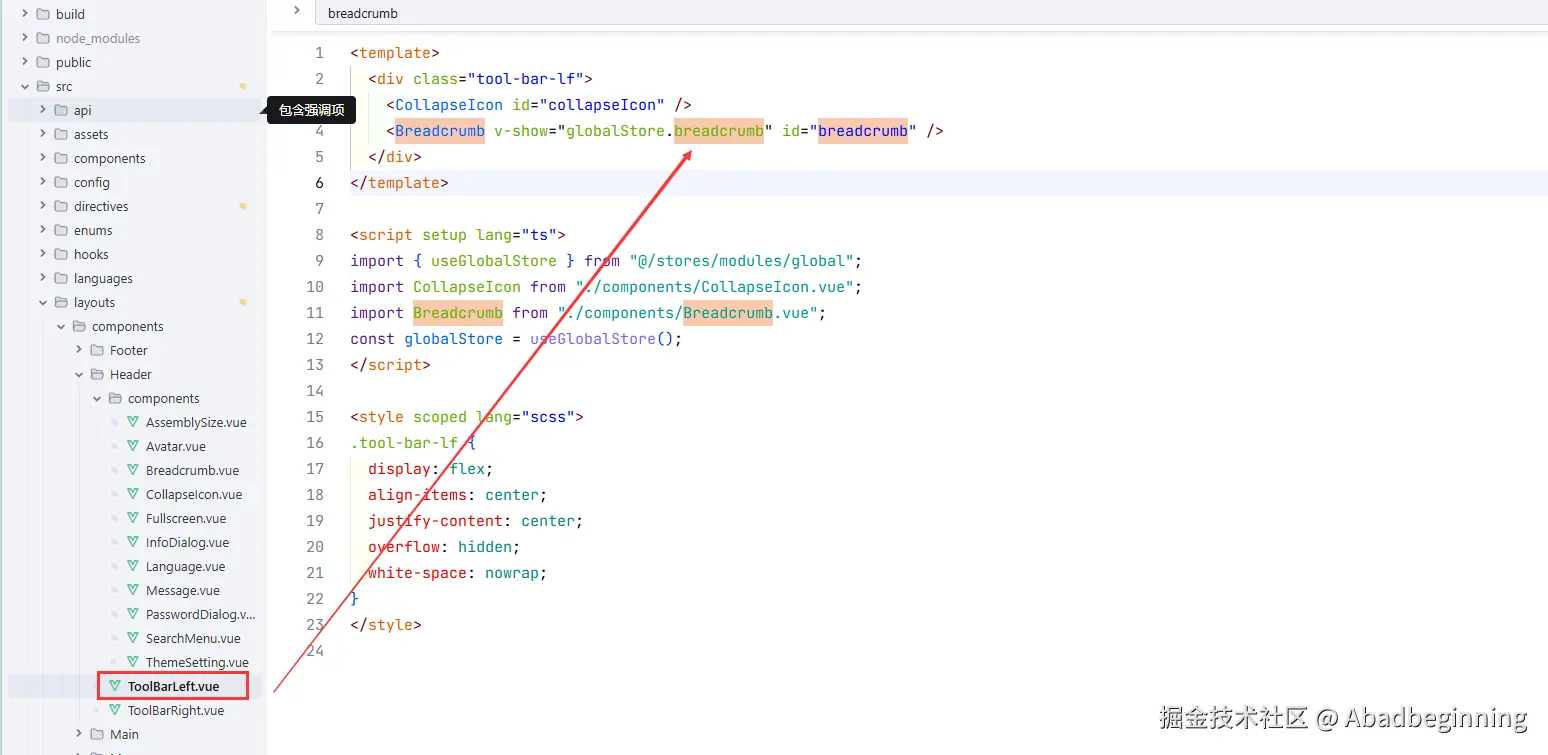Click the Vue icon beside Language.vue
Image resolution: width=1548 pixels, height=755 pixels.
click(x=133, y=566)
